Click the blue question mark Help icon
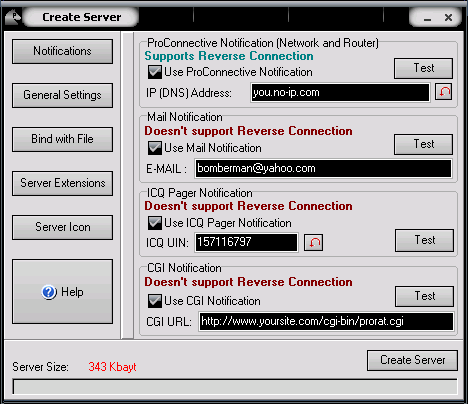Image resolution: width=468 pixels, height=404 pixels. [x=49, y=292]
